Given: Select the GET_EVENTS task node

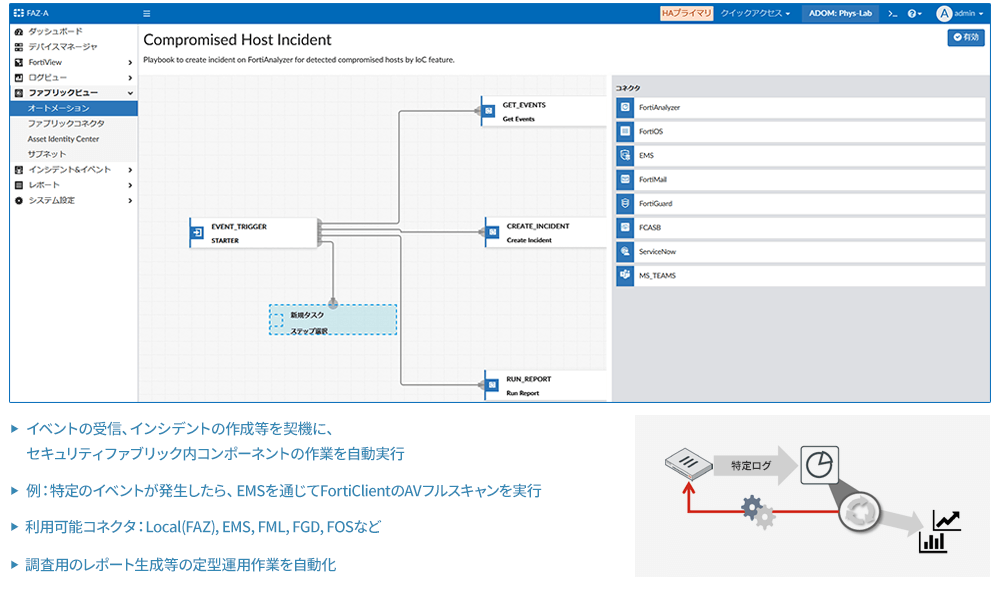Looking at the screenshot, I should point(543,112).
